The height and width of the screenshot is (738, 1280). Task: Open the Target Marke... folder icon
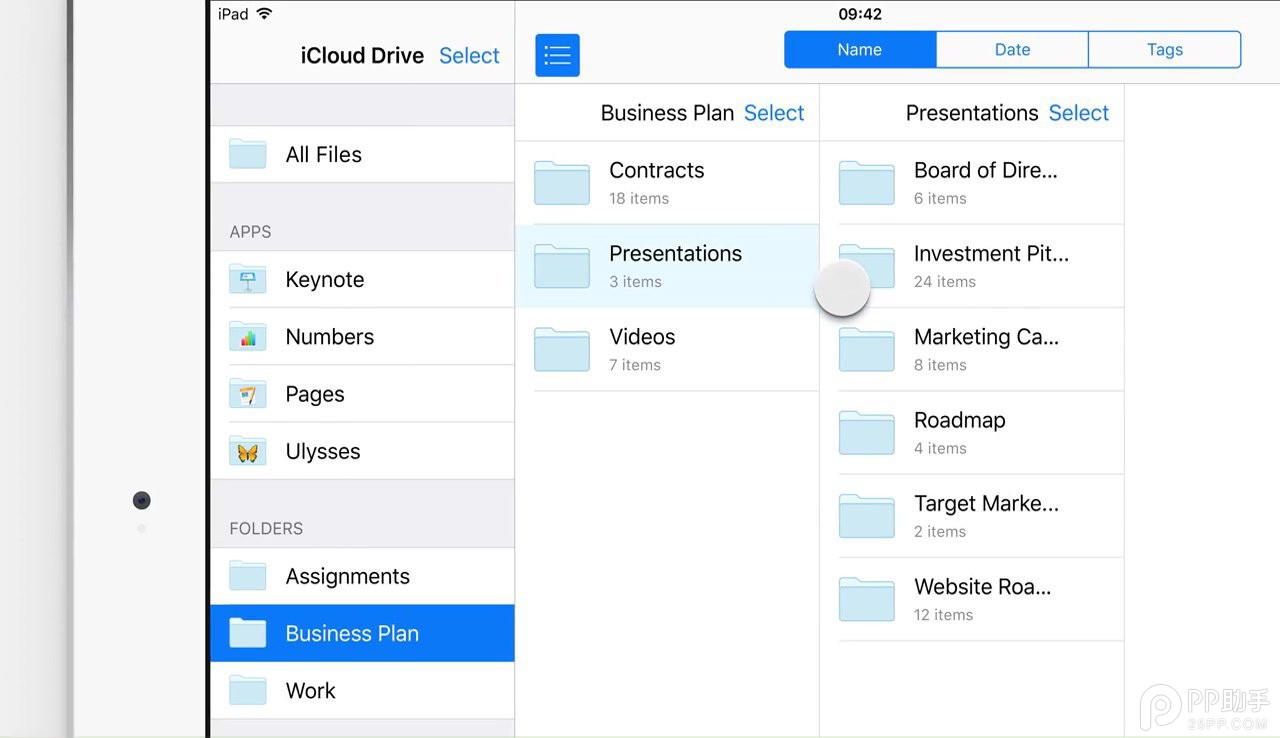pos(866,516)
